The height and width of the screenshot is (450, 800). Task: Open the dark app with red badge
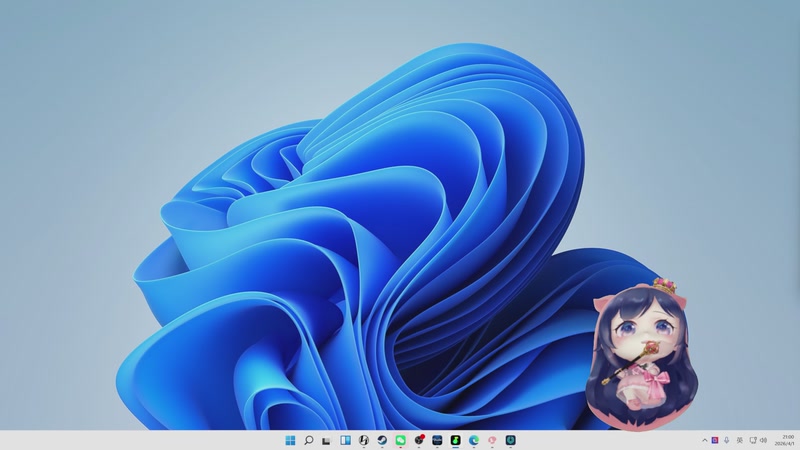coord(419,440)
